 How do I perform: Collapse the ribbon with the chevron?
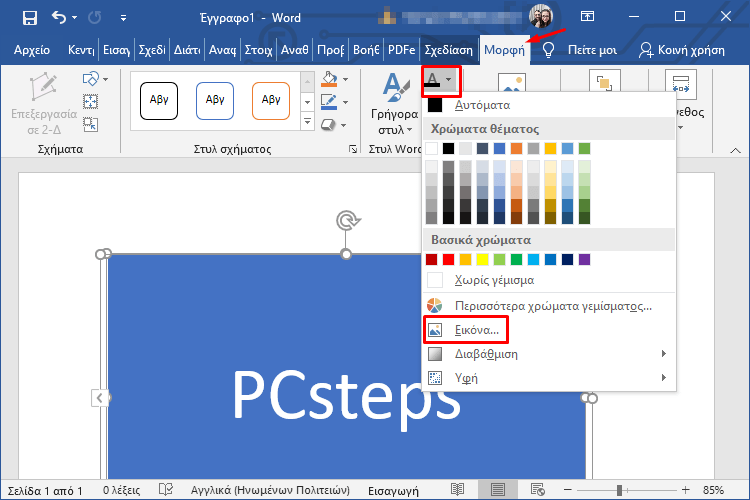[x=736, y=150]
